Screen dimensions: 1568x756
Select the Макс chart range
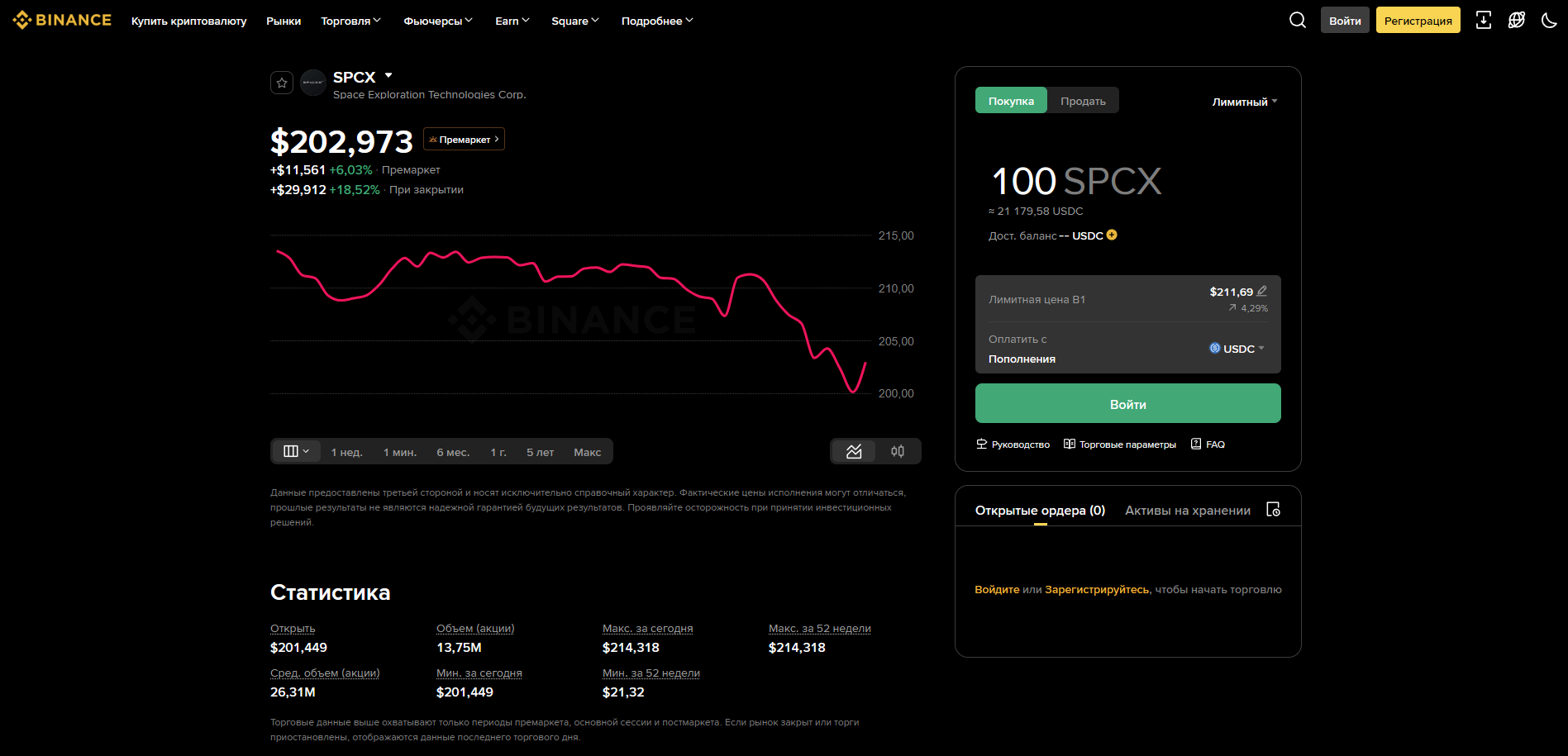point(588,452)
